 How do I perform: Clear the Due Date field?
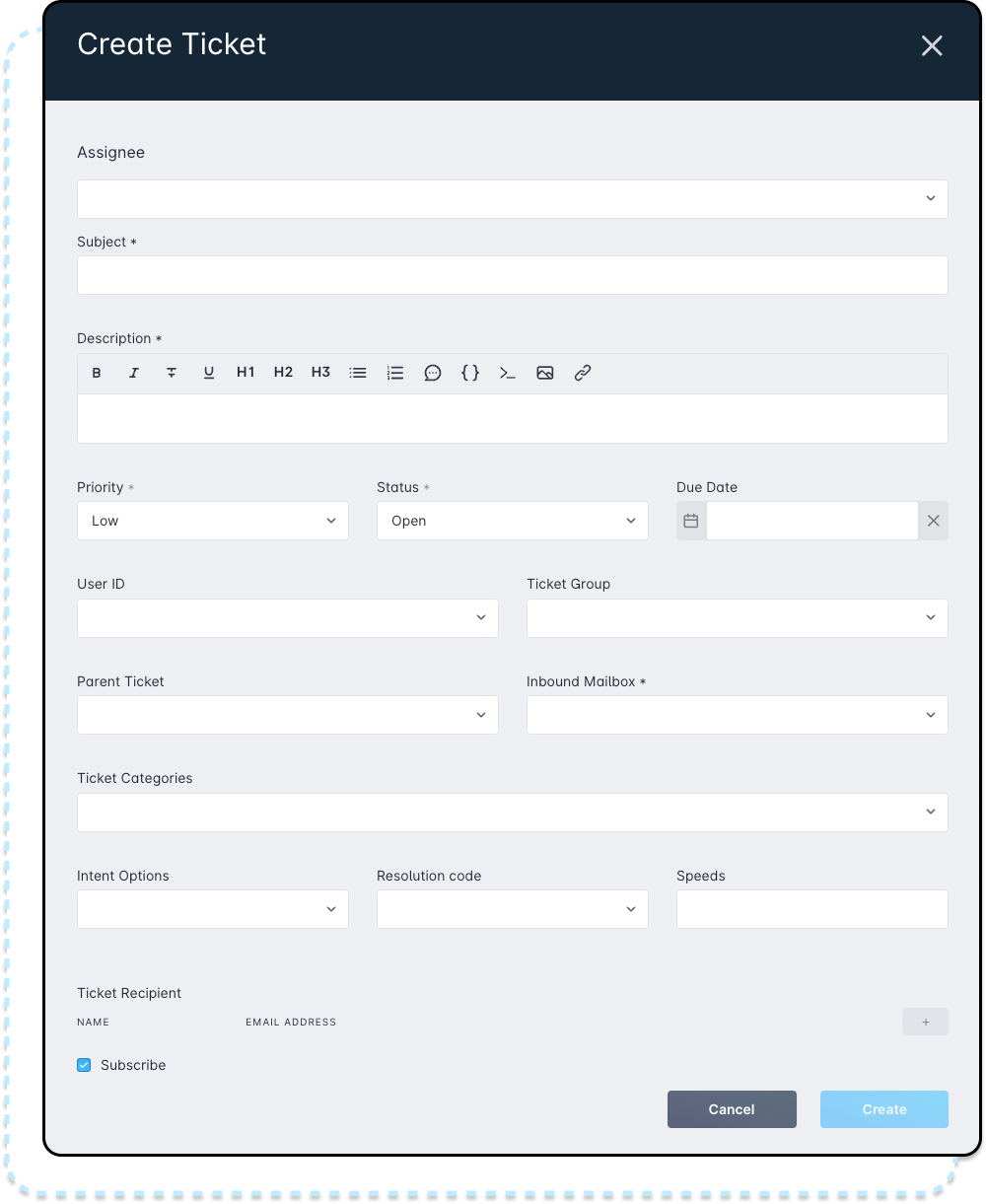934,521
